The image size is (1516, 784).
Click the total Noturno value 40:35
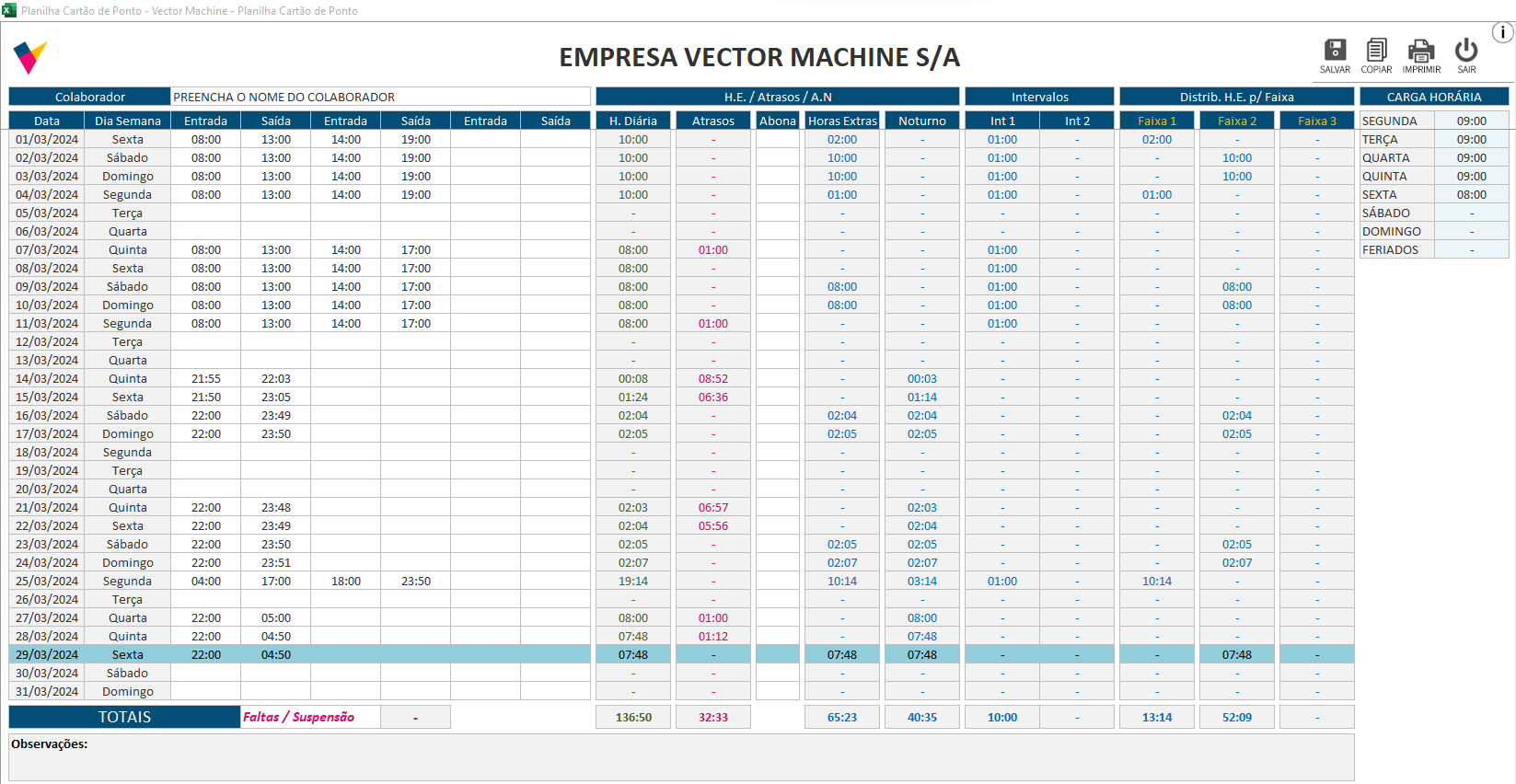point(922,717)
